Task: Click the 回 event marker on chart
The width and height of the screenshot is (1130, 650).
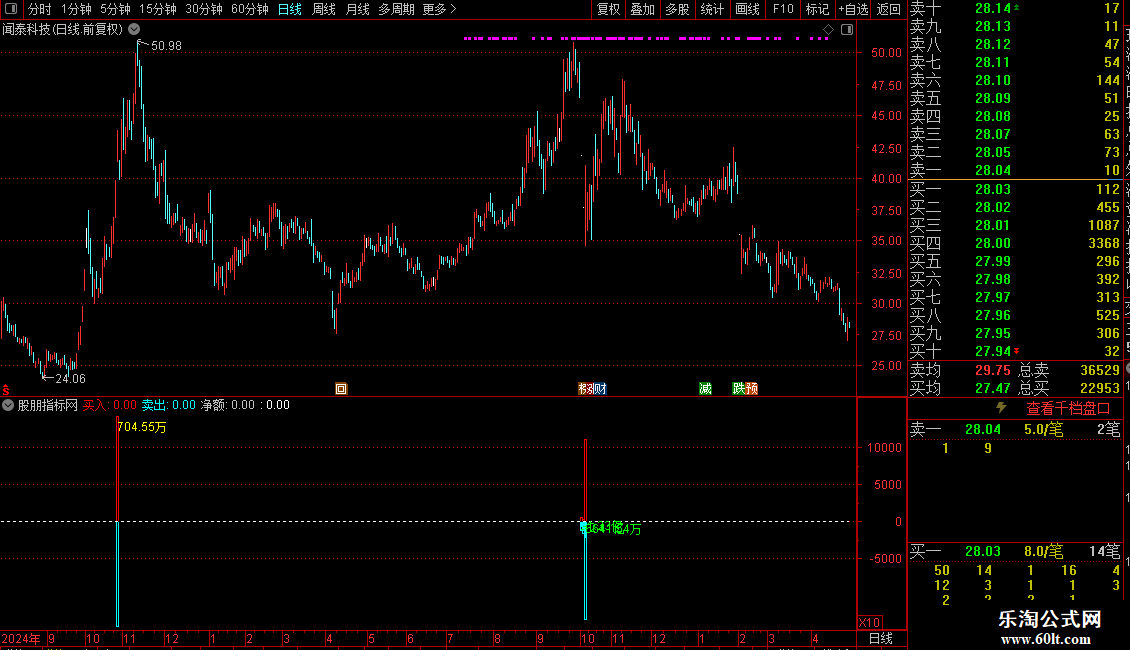Action: tap(341, 389)
